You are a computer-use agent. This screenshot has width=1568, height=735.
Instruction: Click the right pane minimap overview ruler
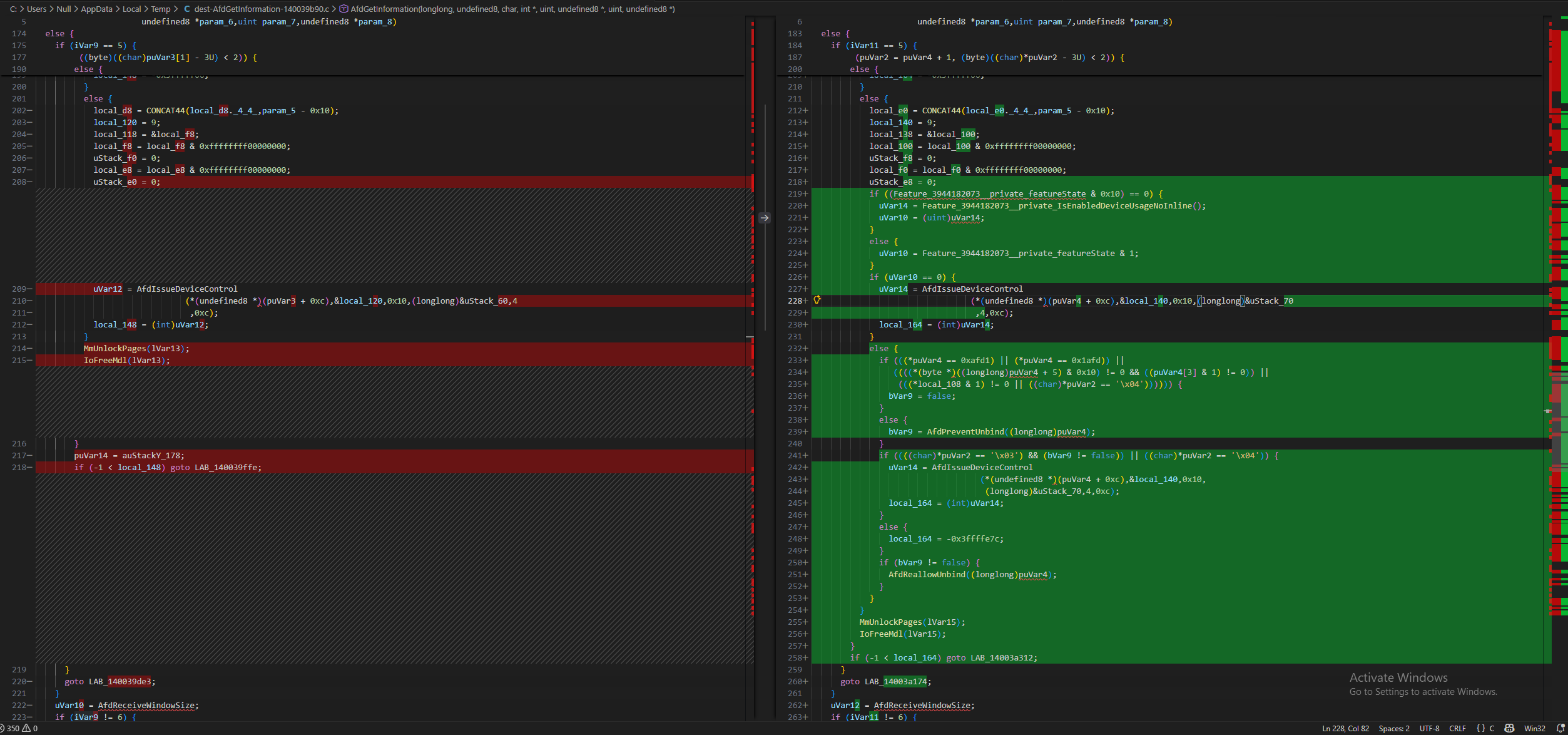pos(1558,313)
